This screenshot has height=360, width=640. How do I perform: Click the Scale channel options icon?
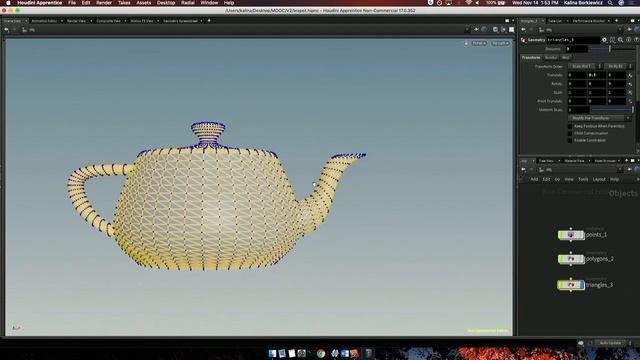coord(630,93)
